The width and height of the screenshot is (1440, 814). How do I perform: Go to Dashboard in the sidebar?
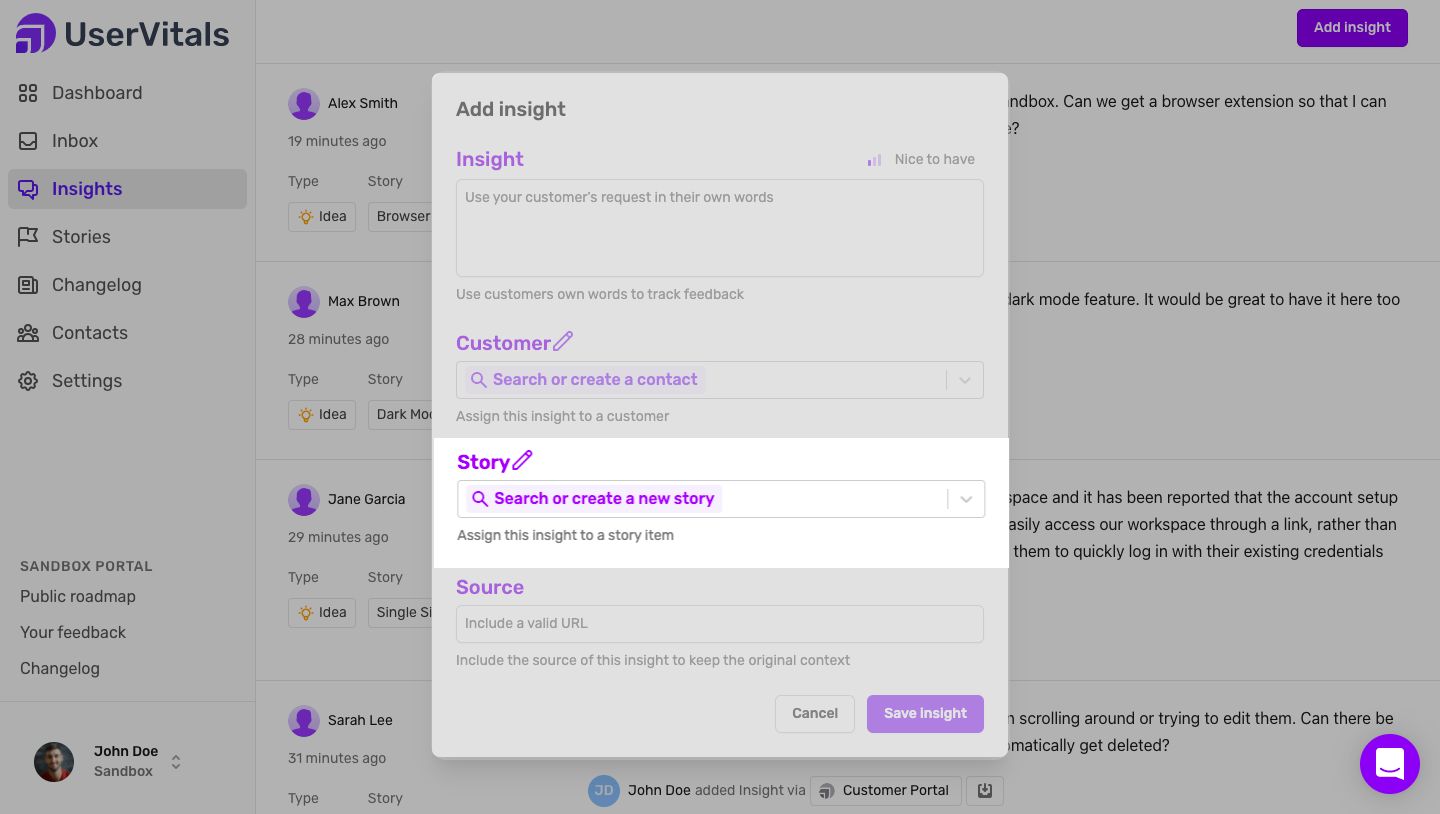(96, 93)
